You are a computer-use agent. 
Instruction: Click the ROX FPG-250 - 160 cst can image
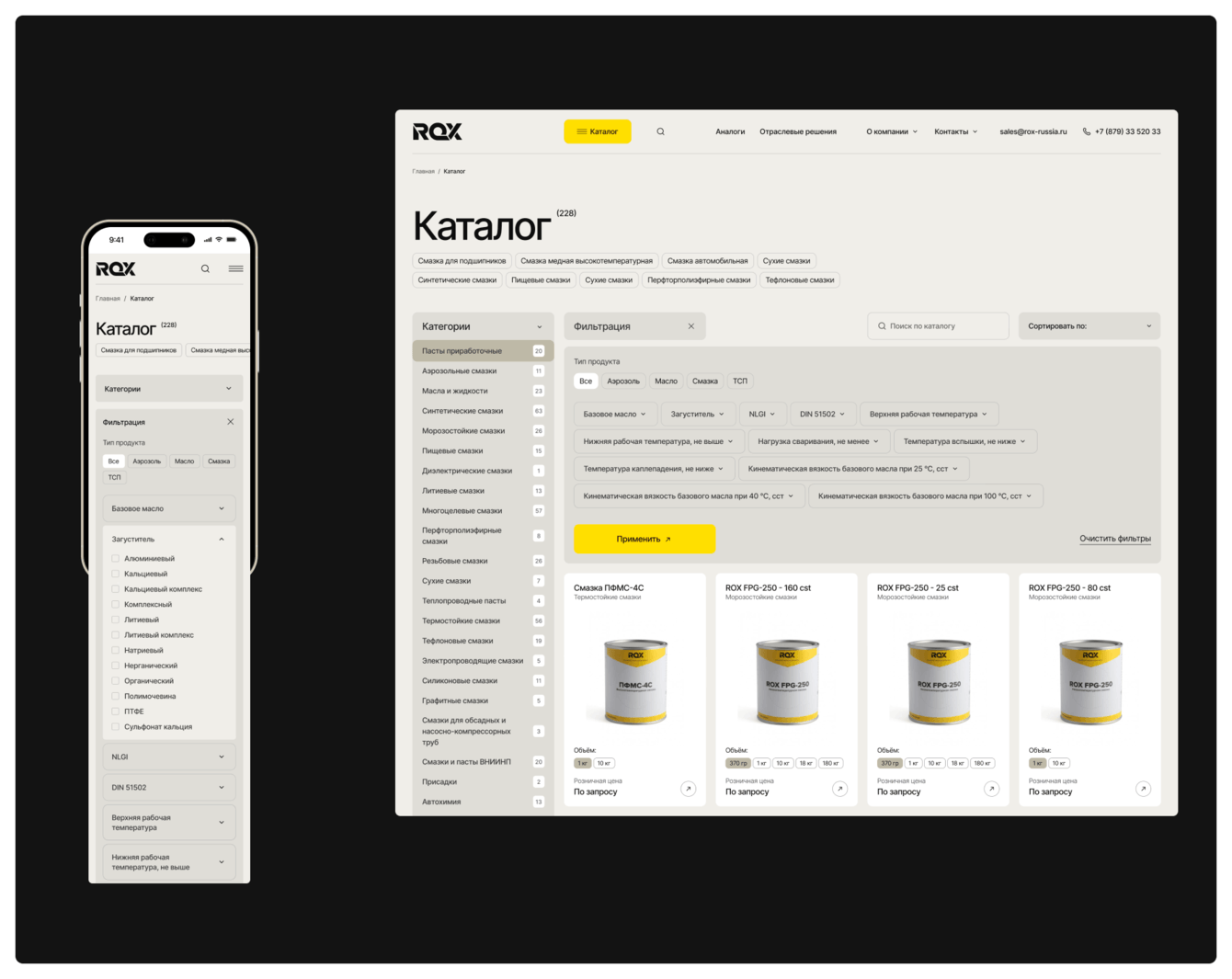[787, 680]
